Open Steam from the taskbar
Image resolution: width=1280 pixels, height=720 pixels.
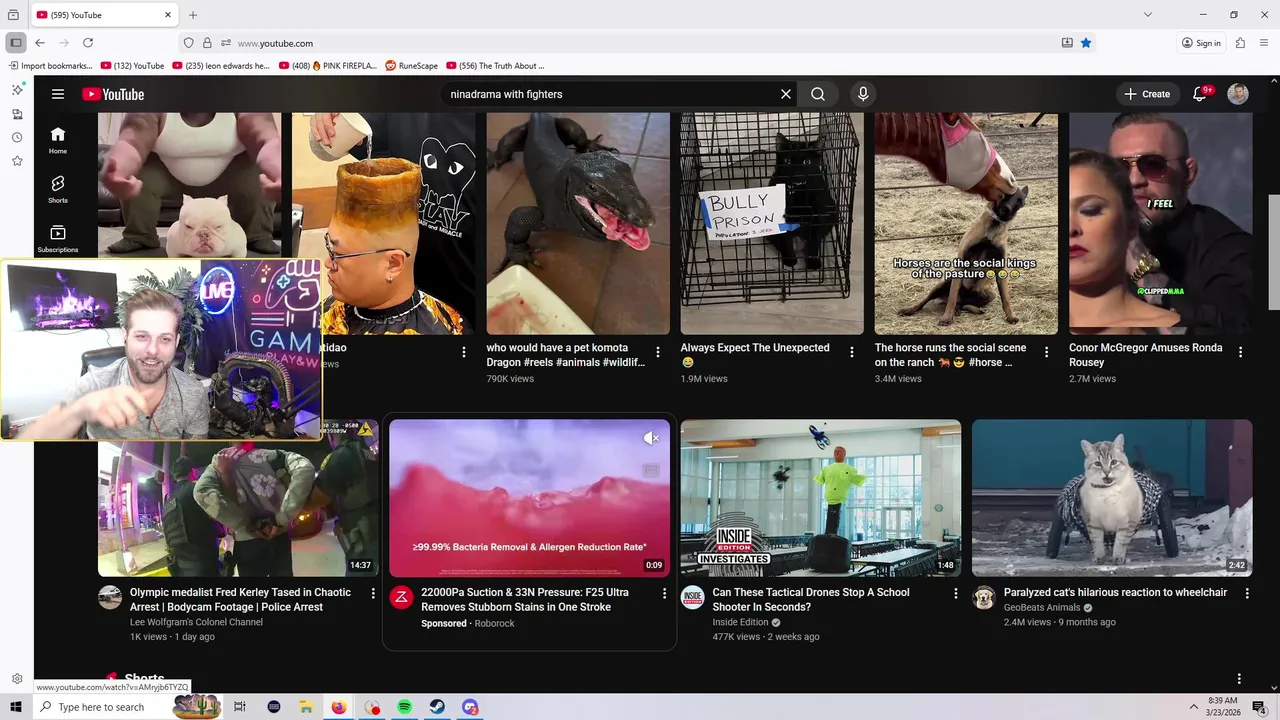point(438,707)
